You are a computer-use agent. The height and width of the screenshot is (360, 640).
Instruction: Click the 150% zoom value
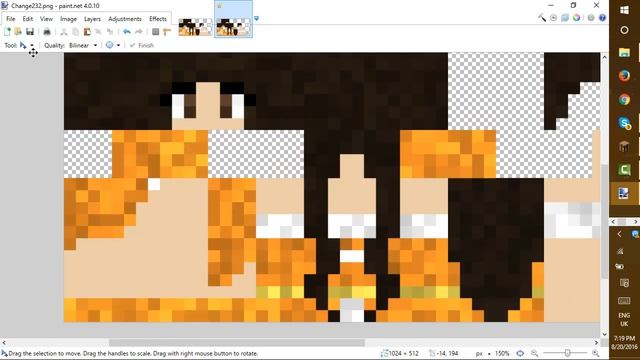click(502, 353)
